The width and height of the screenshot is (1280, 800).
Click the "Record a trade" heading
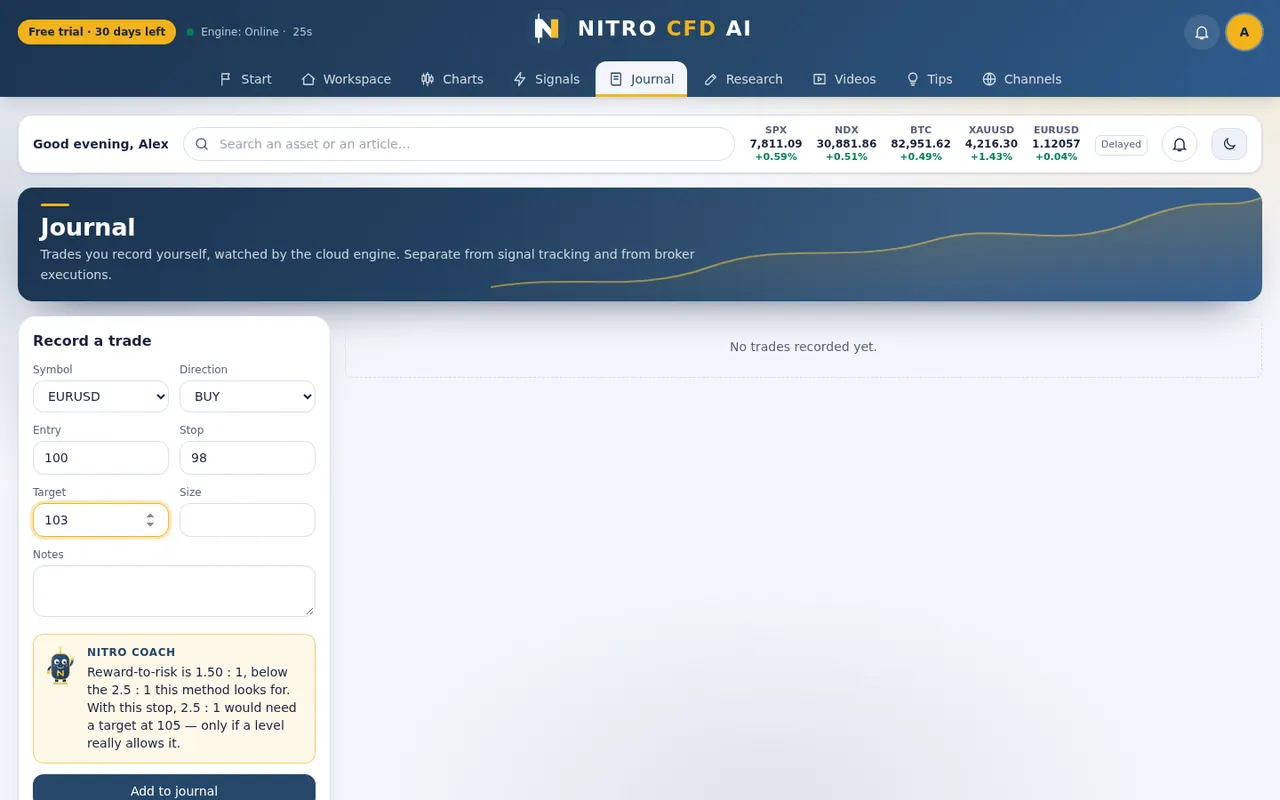[92, 341]
